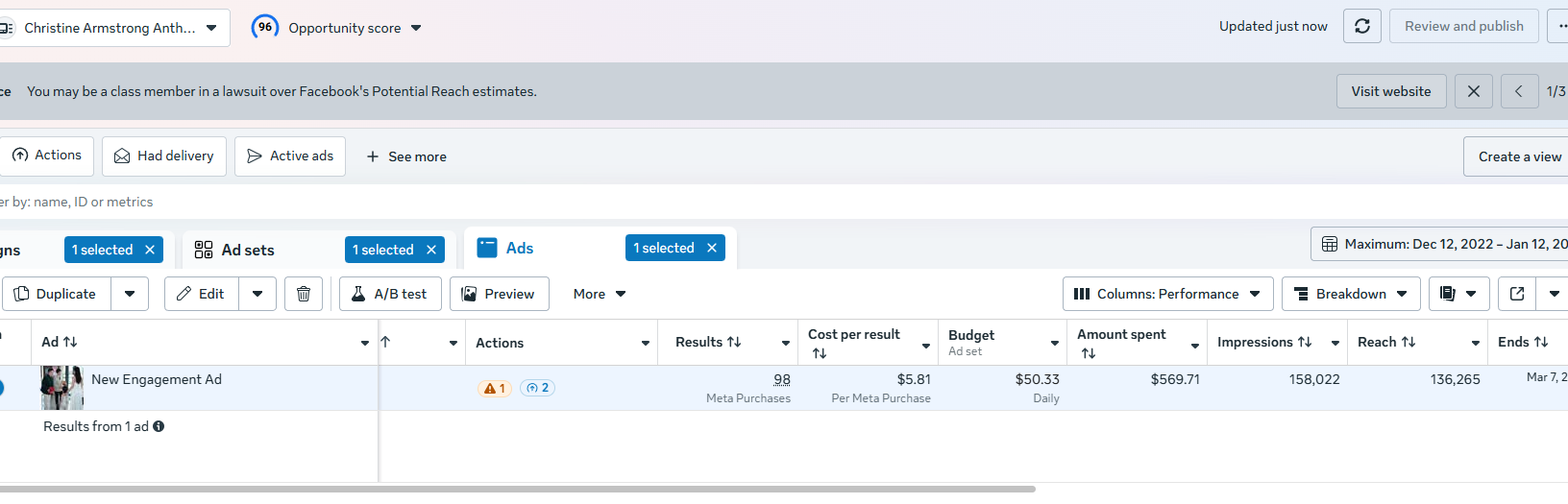Dismiss the lawsuit notification banner
Screen dimensions: 1568x504
click(x=1473, y=91)
